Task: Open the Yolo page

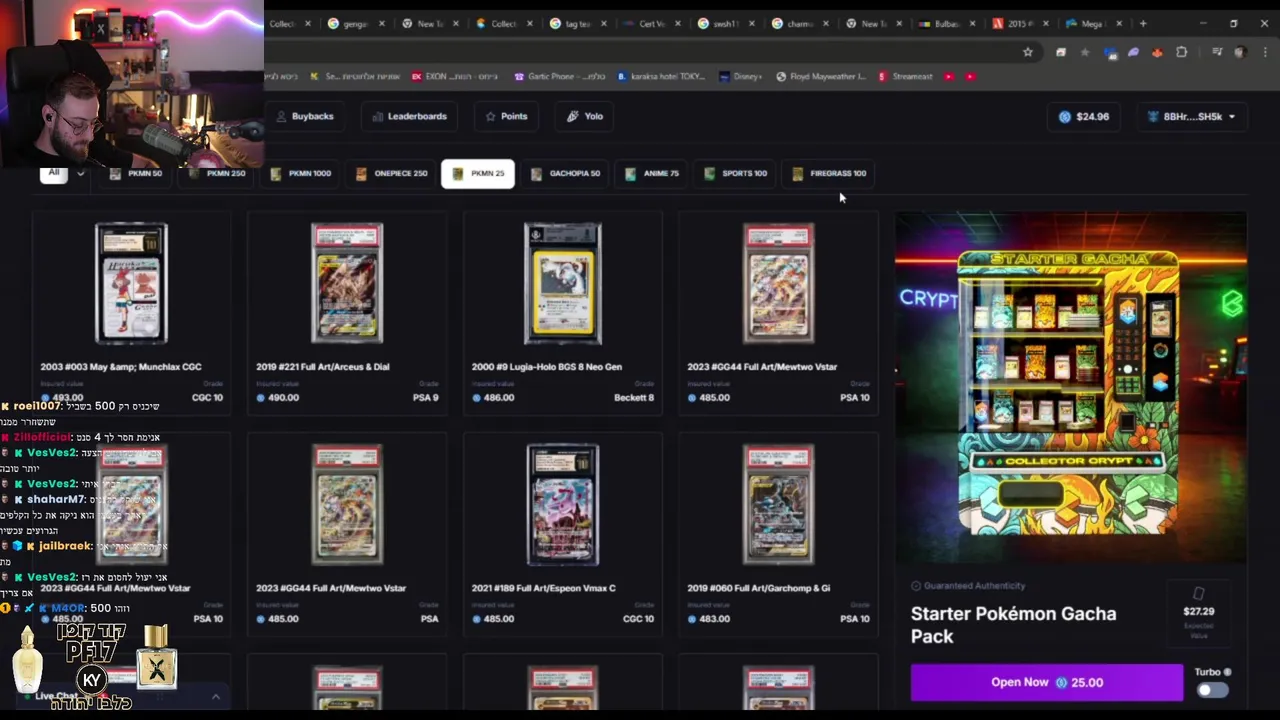Action: 585,116
